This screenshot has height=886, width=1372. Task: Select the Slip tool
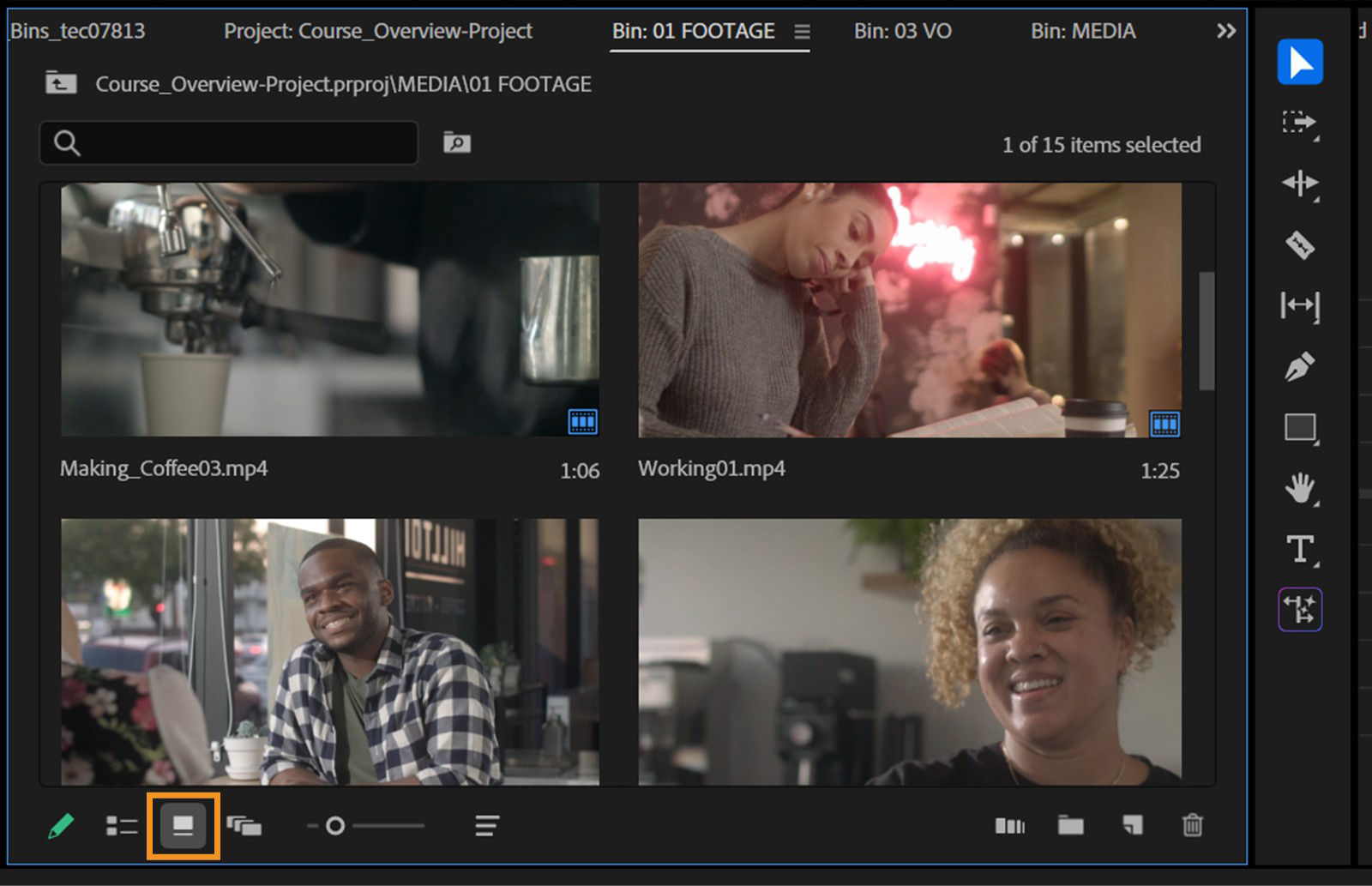click(1300, 305)
